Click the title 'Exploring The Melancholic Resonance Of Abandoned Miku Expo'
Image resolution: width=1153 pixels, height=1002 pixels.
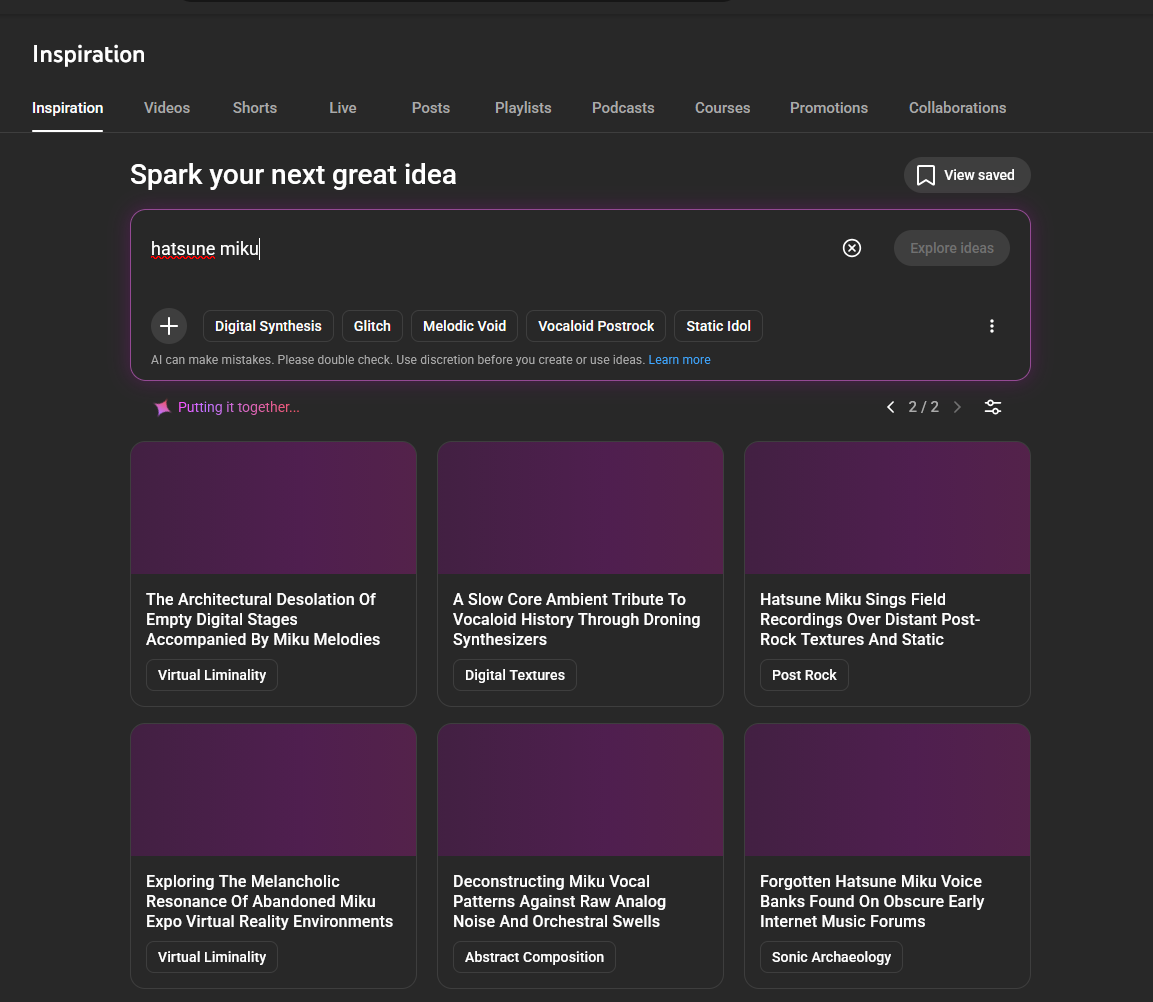pyautogui.click(x=269, y=901)
